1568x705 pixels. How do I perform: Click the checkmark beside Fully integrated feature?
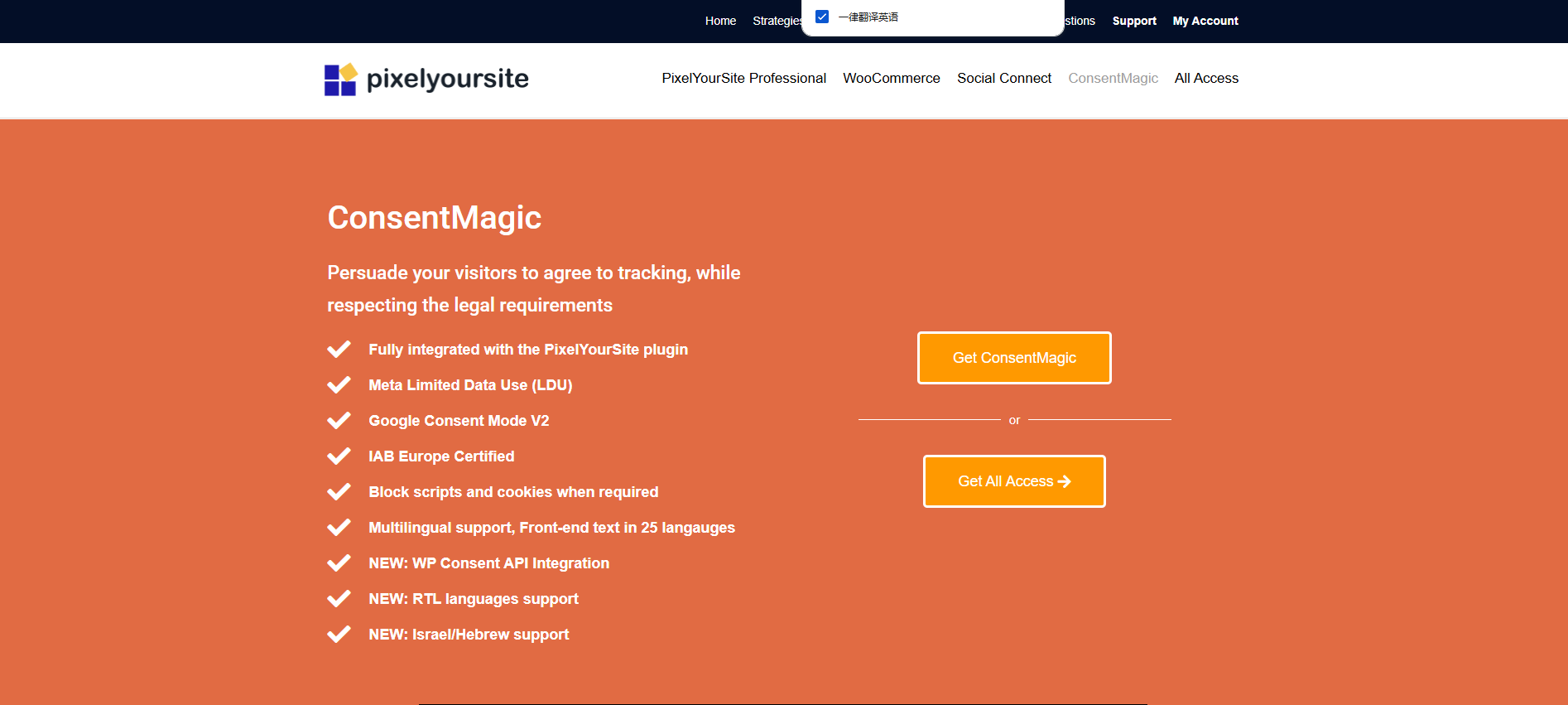coord(339,350)
